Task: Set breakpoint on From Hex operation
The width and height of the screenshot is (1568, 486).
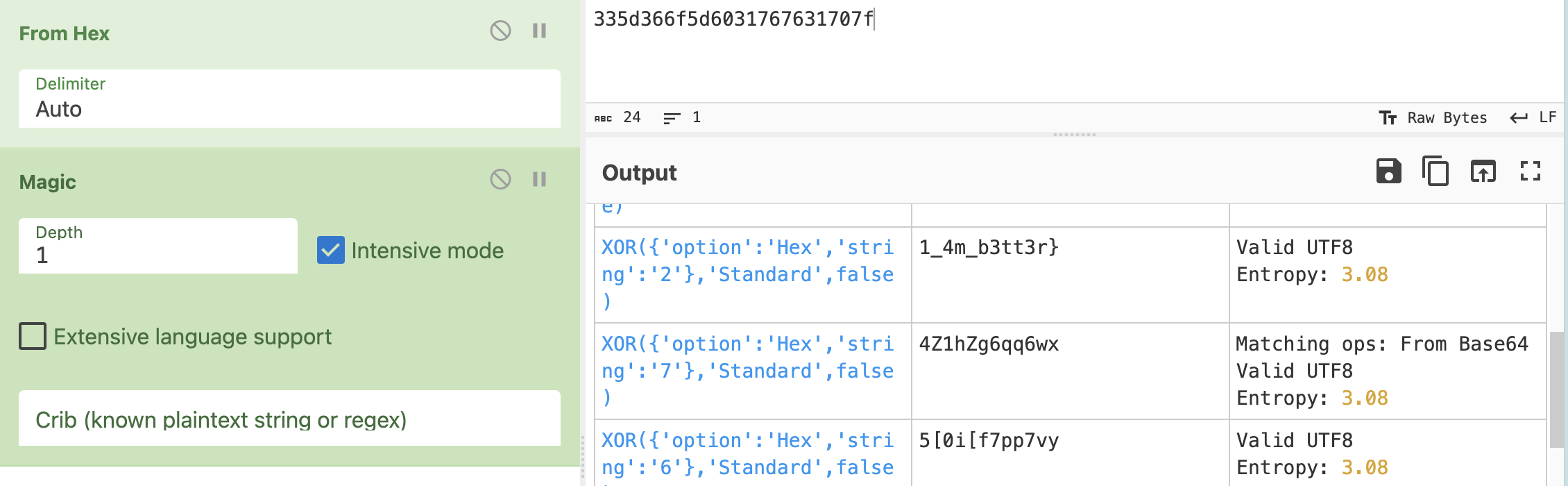Action: point(539,31)
